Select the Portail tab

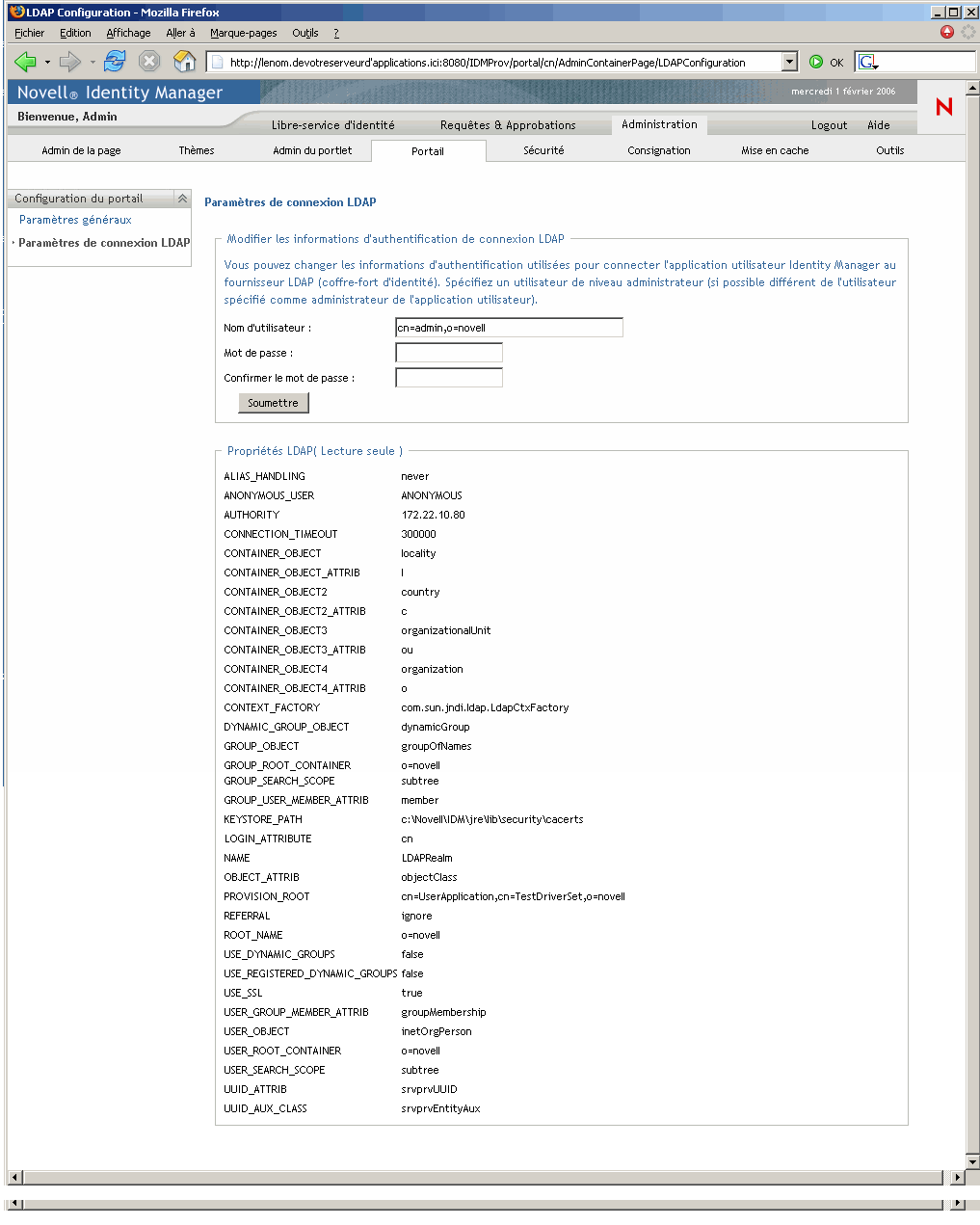point(428,151)
